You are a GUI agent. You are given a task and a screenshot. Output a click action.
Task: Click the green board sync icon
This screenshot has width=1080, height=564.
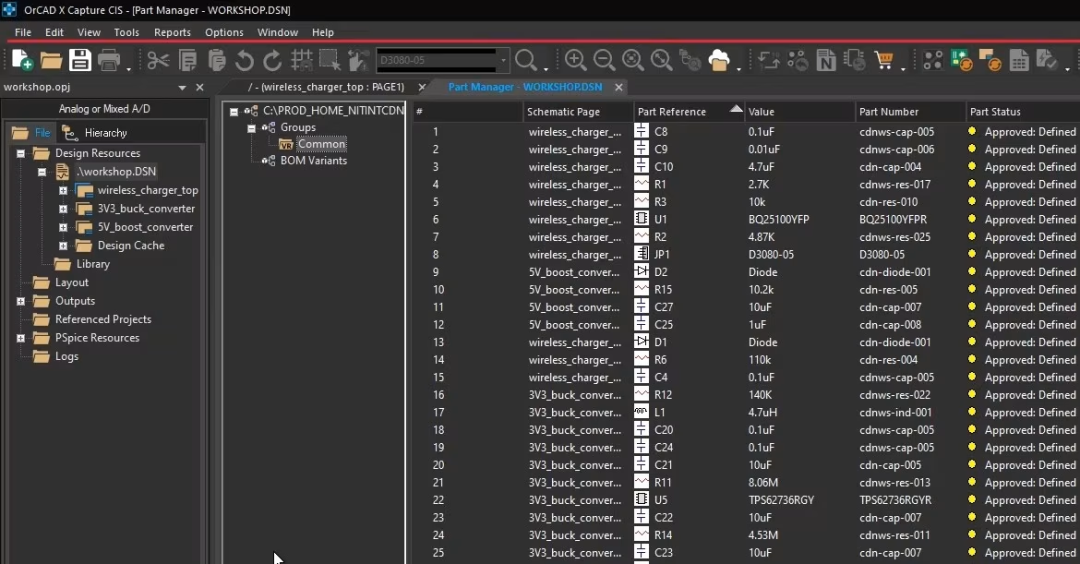coord(962,61)
